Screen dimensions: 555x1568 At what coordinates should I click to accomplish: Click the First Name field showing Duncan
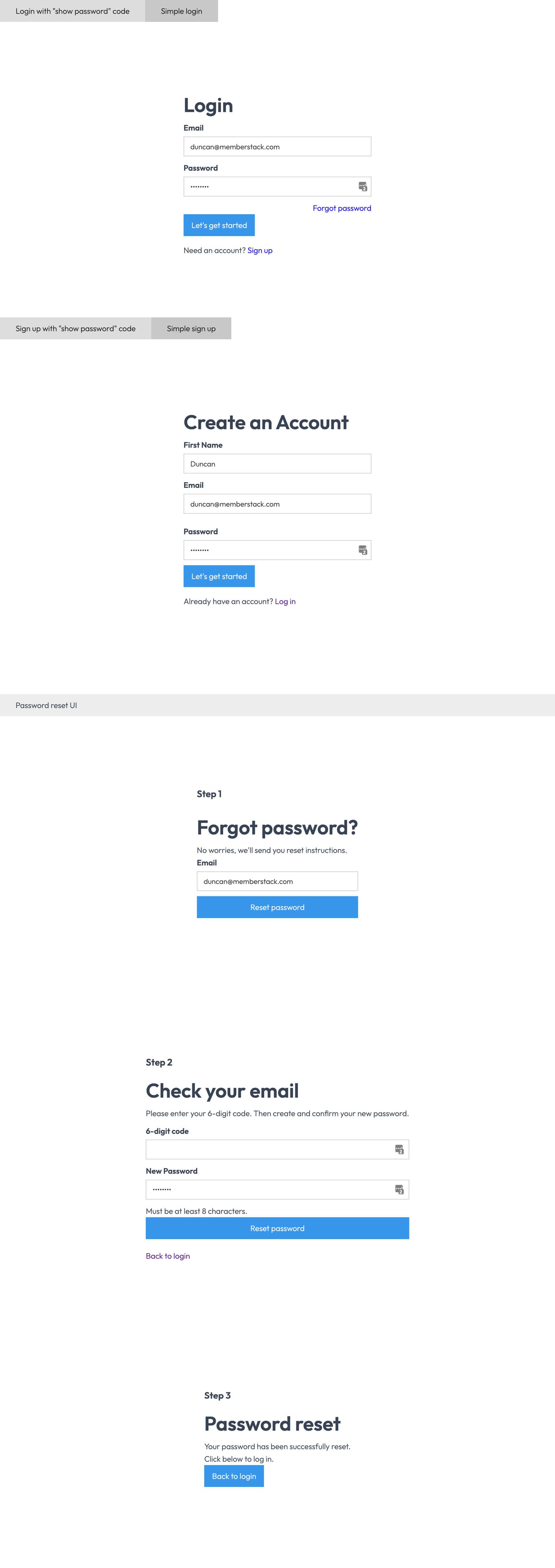pyautogui.click(x=277, y=464)
